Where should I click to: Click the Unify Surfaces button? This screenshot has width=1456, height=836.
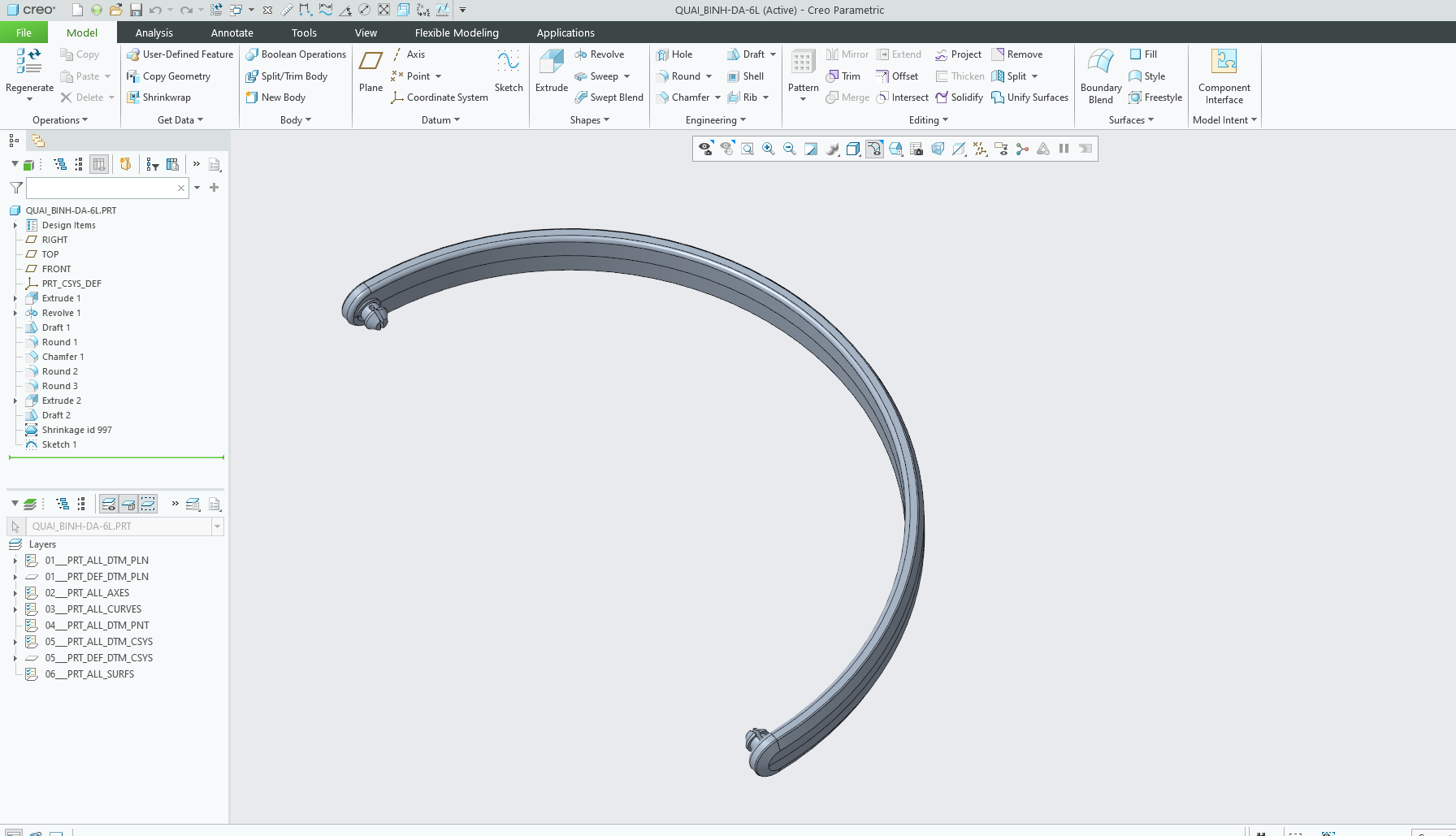1029,97
